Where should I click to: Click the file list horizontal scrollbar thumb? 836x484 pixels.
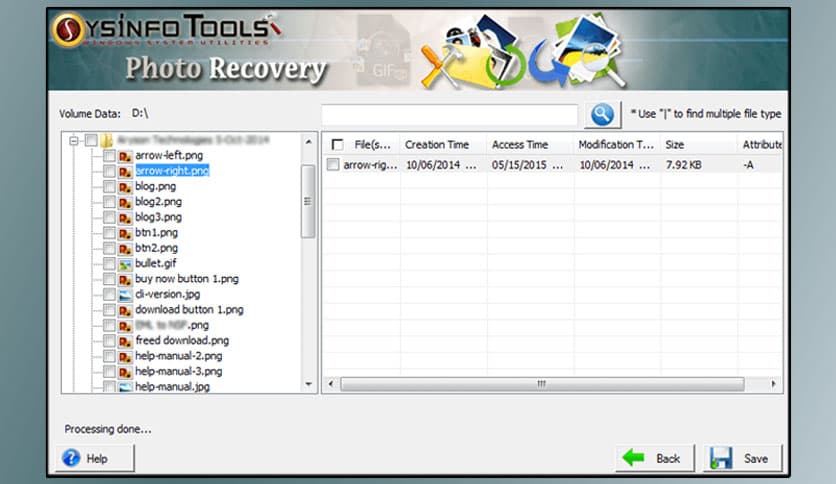coord(542,384)
